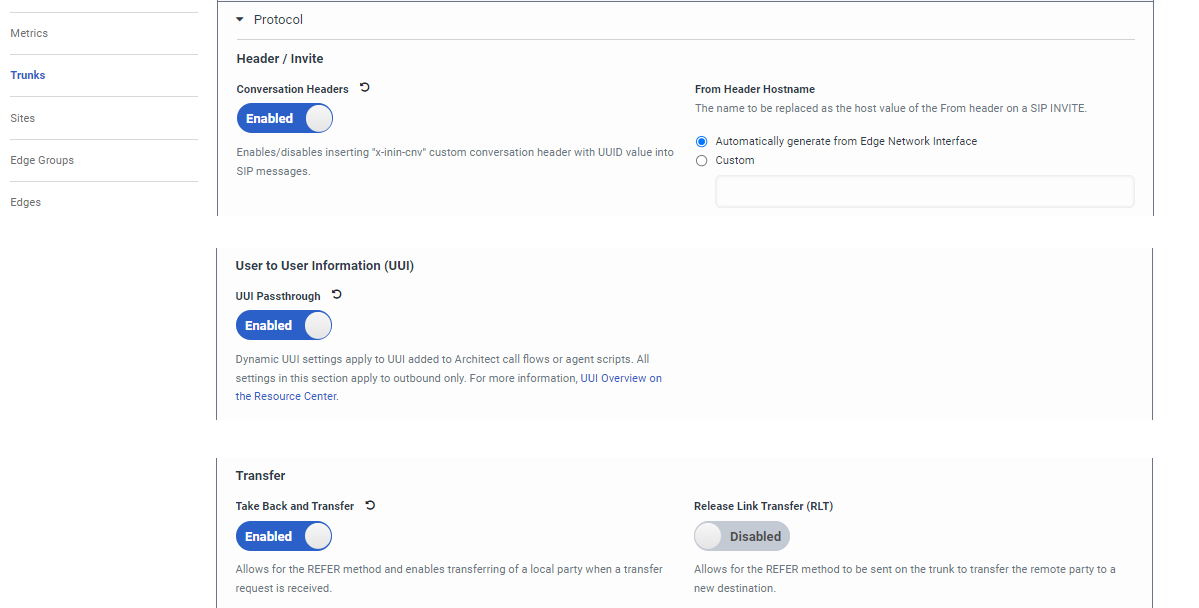Screen dimensions: 1199x608
Task: Click the Take Back and Transfer label
Action: (294, 506)
